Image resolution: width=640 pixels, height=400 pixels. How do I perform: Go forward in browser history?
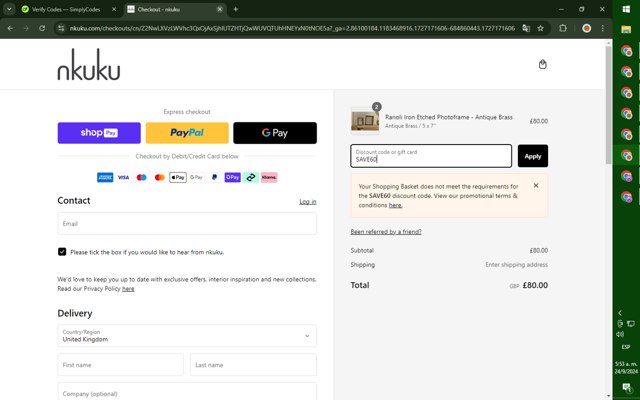[26, 28]
